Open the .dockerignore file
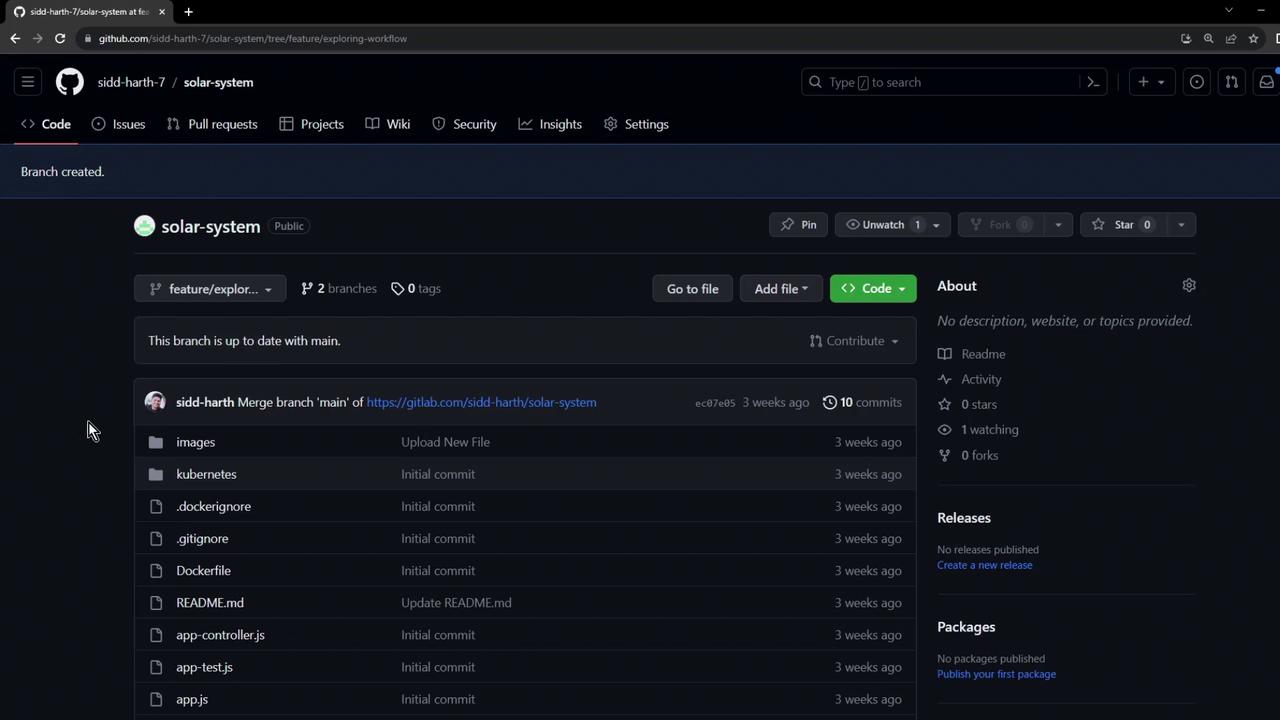 (x=213, y=507)
